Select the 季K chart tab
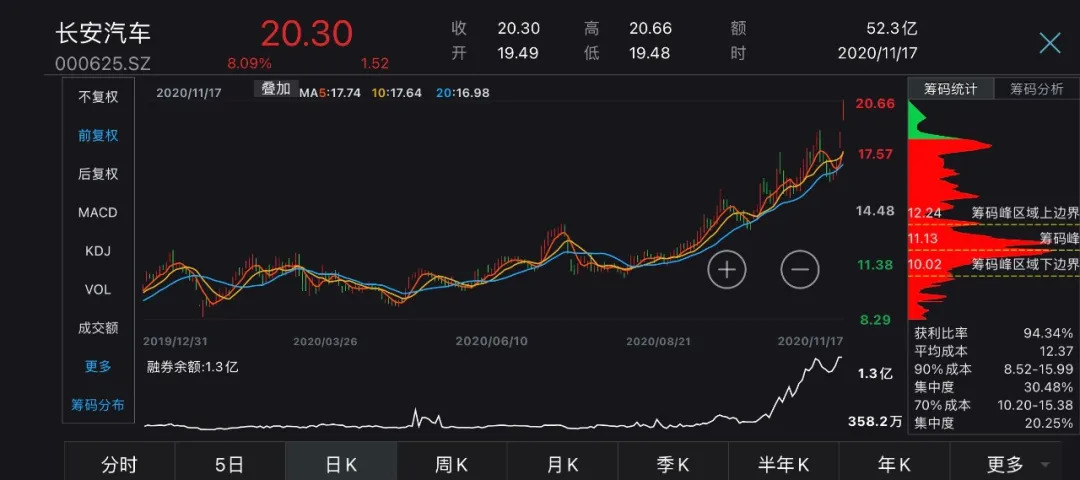Screen dimensions: 1080x480 [x=673, y=465]
